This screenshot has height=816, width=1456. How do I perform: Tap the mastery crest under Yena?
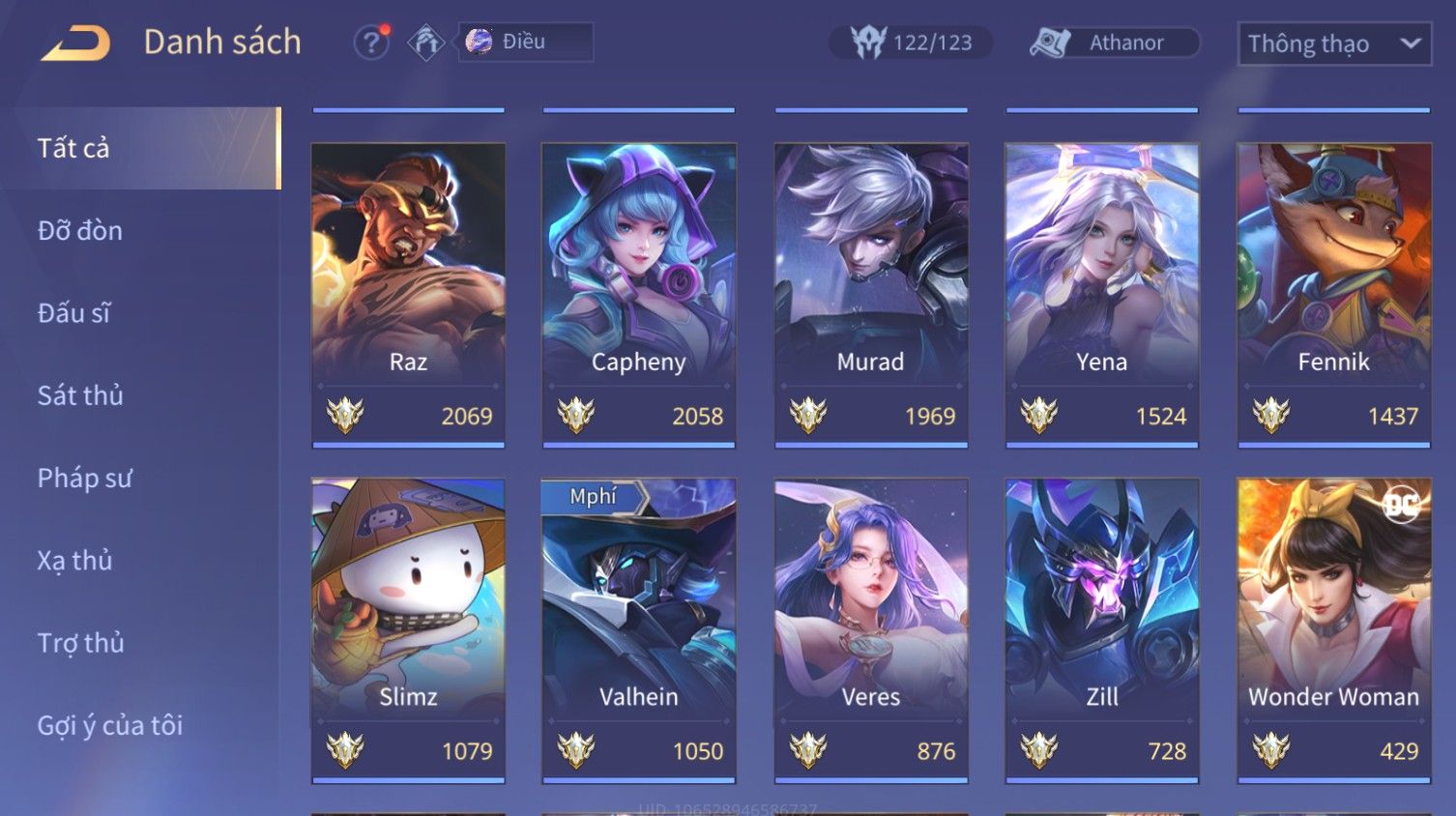pos(1039,416)
